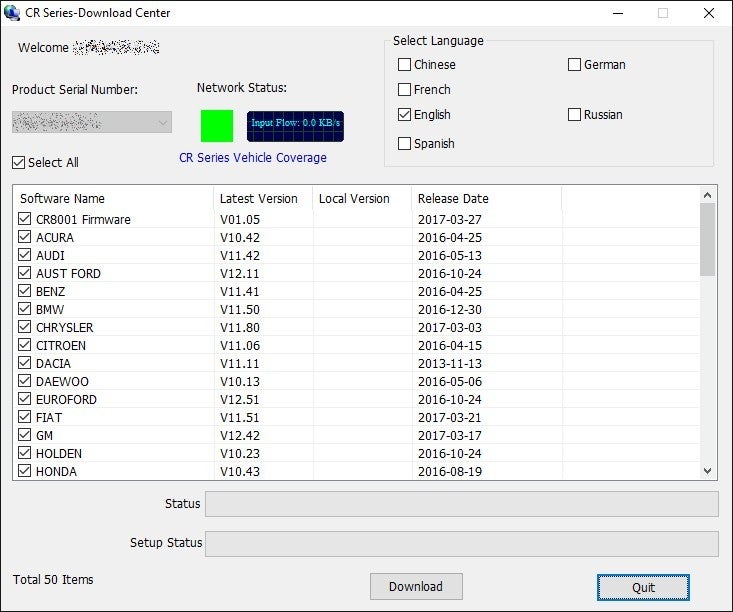The height and width of the screenshot is (612, 733).
Task: Click the Local Version column header
Action: [362, 198]
